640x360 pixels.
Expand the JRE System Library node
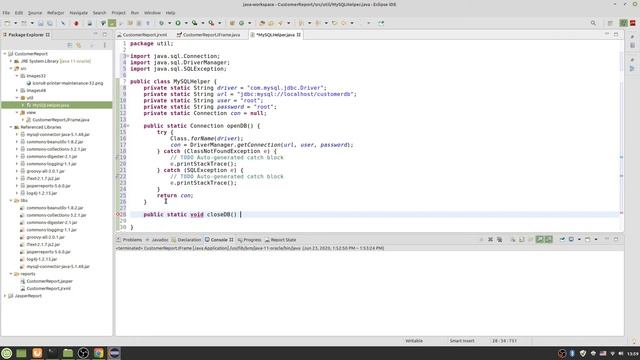pos(11,61)
